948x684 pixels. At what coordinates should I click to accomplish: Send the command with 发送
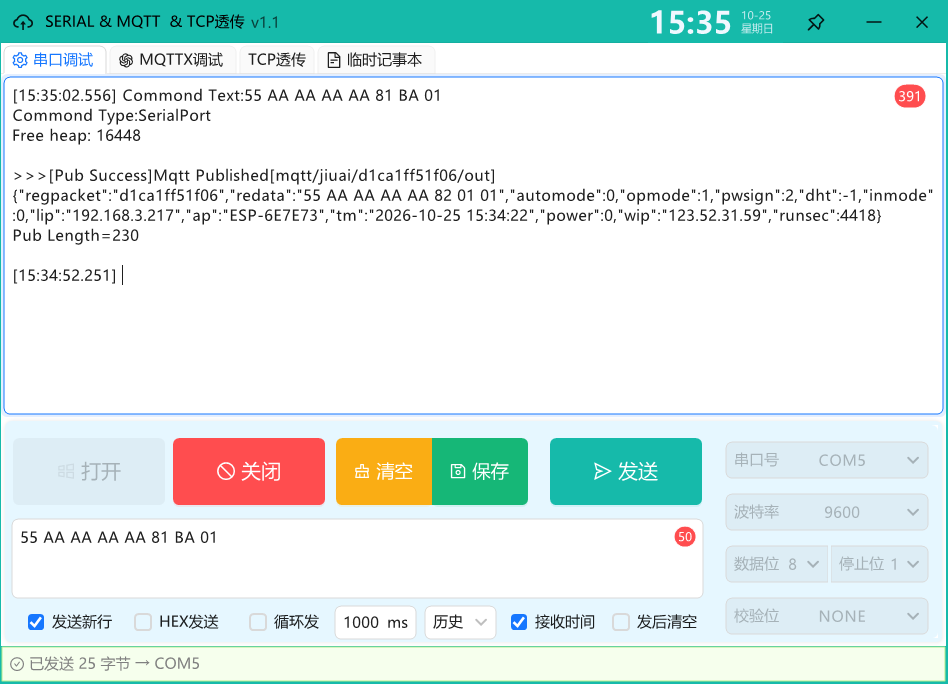[626, 471]
